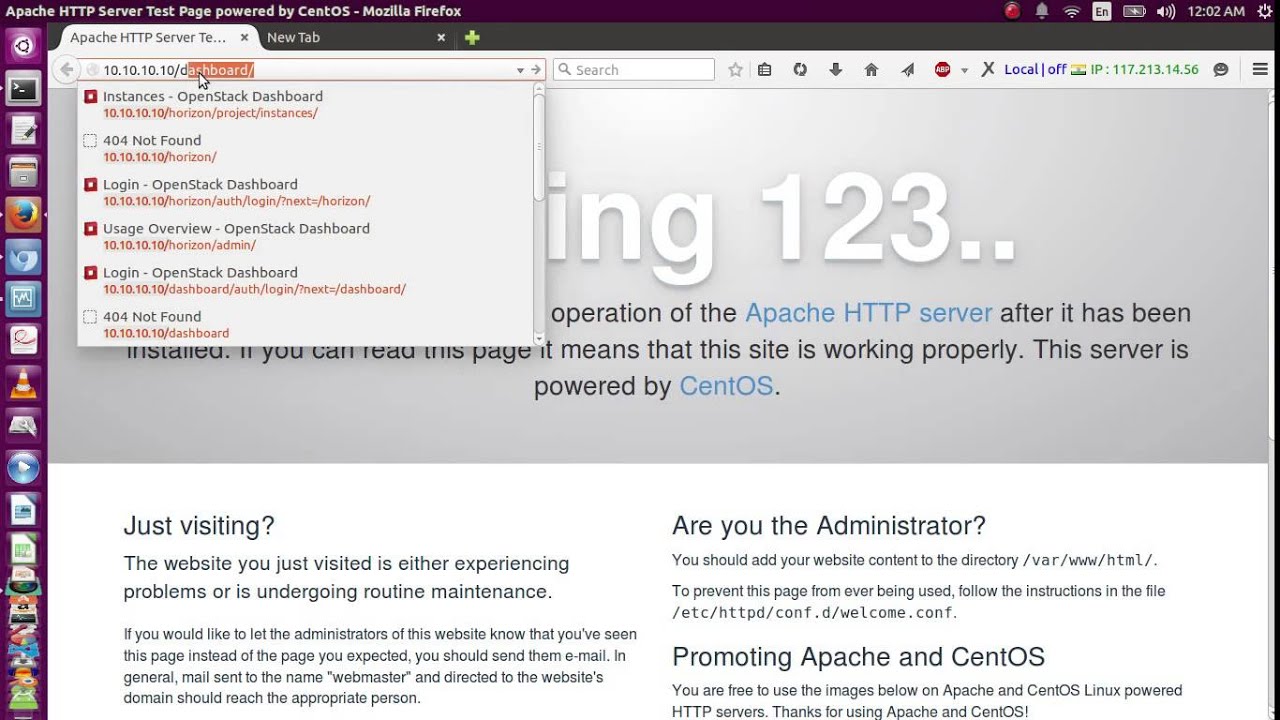Select Usage Overview - OpenStack Dashboard suggestion

(x=305, y=236)
